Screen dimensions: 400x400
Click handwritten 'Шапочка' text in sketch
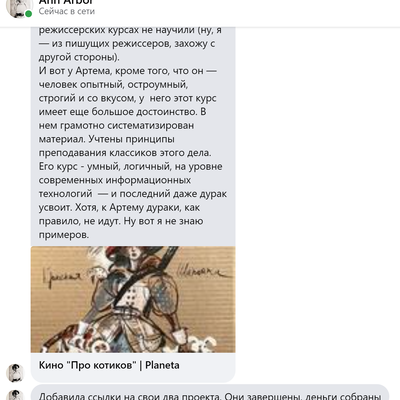click(x=204, y=271)
